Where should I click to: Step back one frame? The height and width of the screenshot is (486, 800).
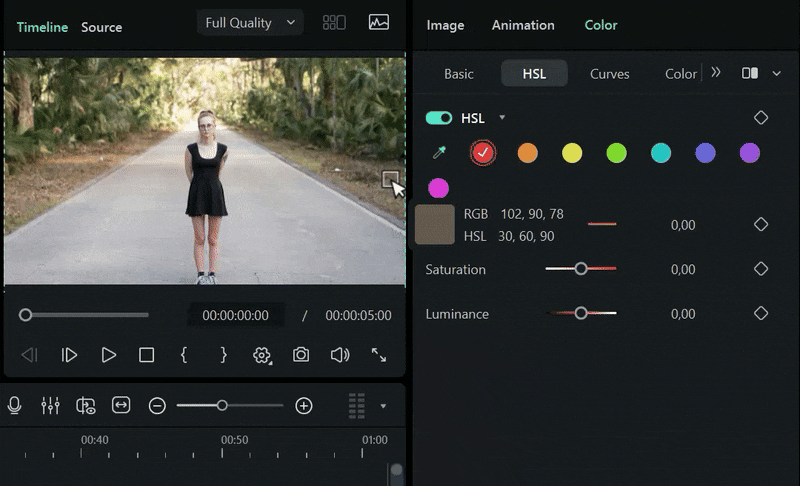[30, 355]
